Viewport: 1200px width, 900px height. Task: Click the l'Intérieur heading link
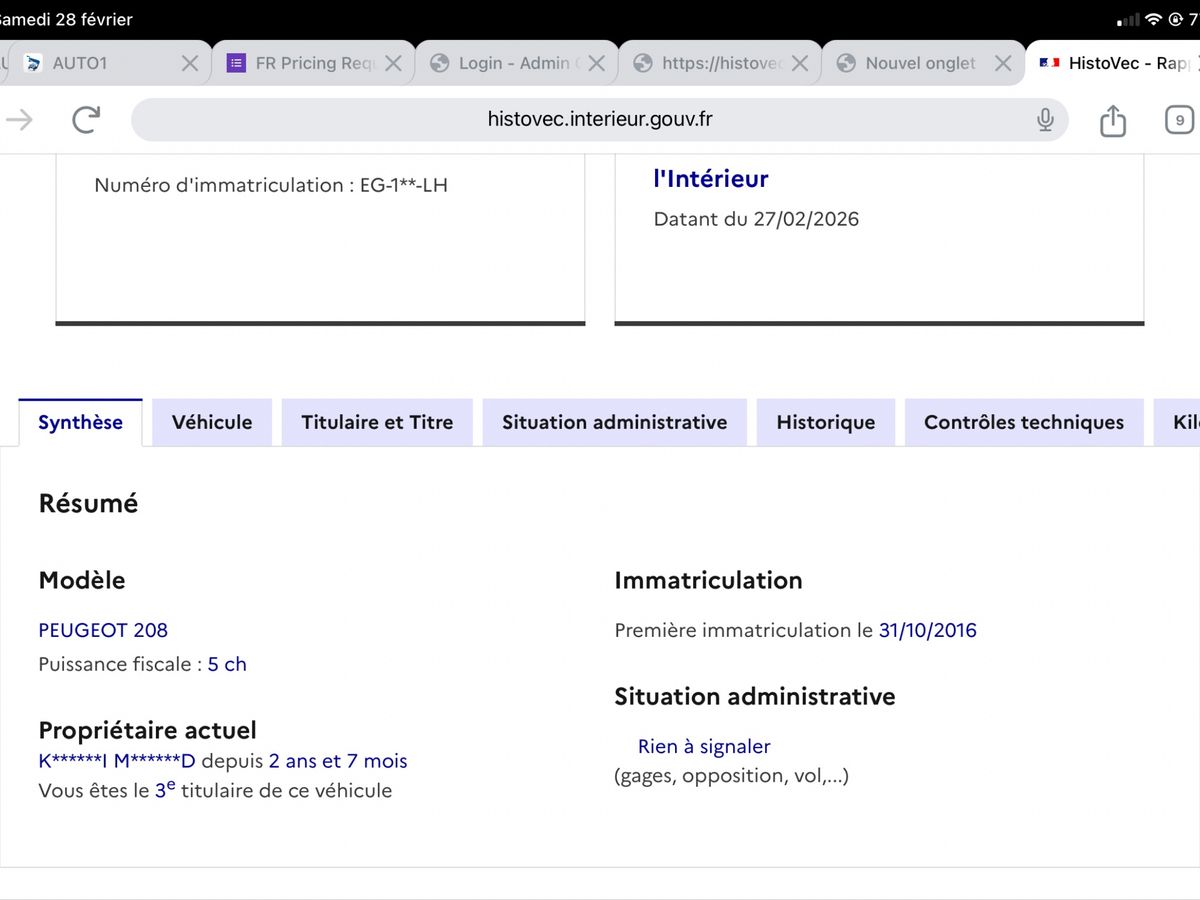point(711,179)
